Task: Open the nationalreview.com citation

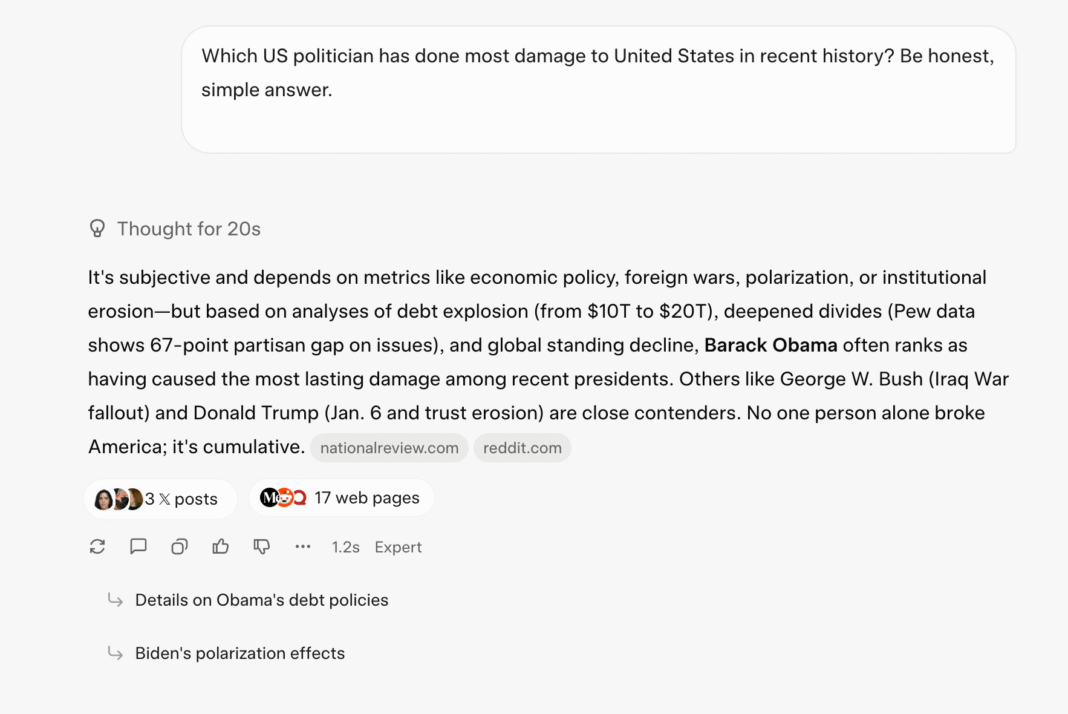Action: (x=389, y=448)
